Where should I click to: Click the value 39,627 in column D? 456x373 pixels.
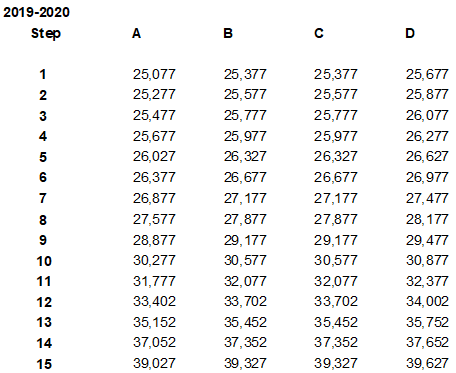tap(427, 363)
